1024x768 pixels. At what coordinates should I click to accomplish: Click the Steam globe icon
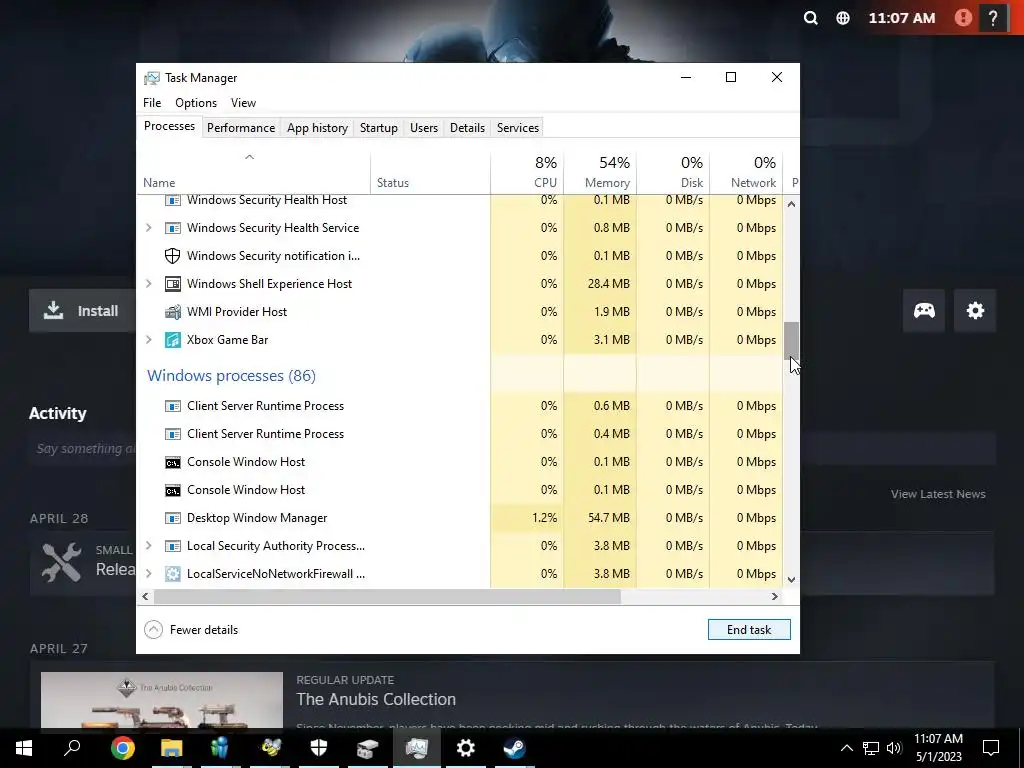[x=843, y=18]
